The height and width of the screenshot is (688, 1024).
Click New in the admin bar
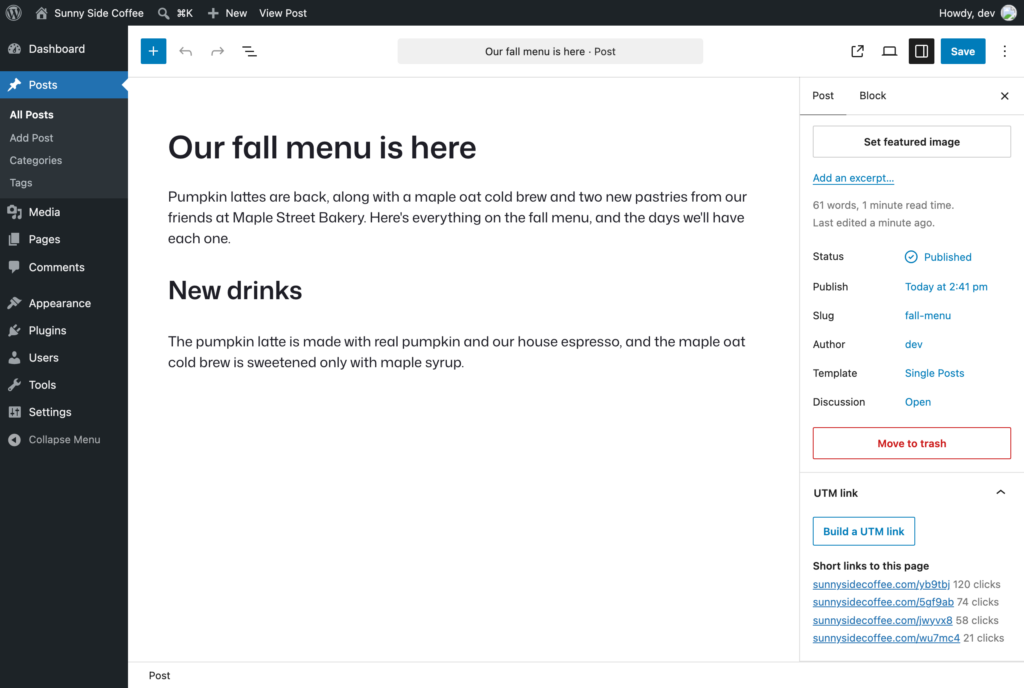pos(227,13)
